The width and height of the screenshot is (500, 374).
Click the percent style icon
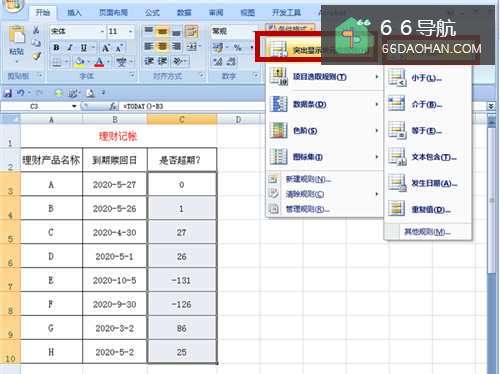coord(237,48)
